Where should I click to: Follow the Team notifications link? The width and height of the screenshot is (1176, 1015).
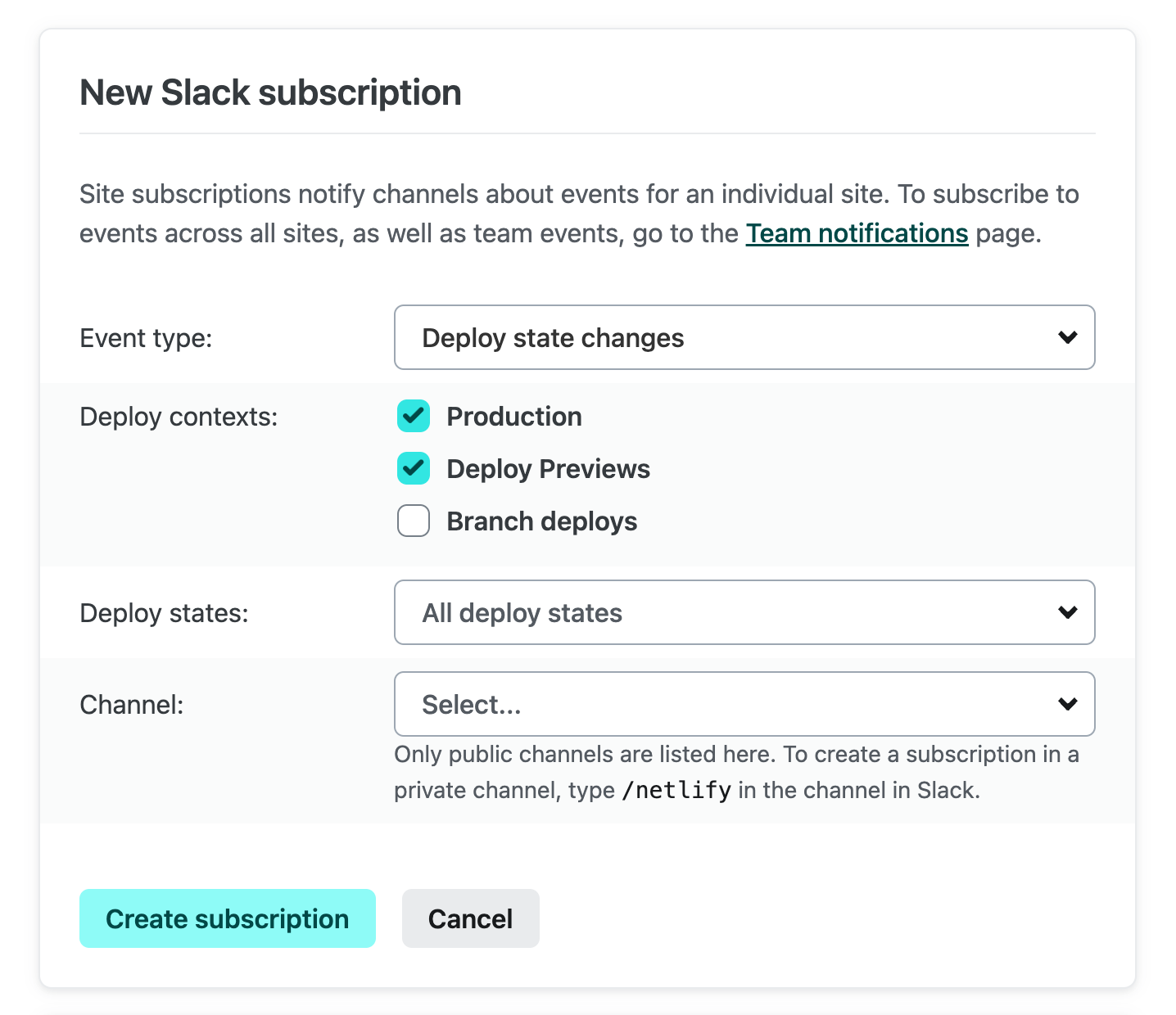857,233
